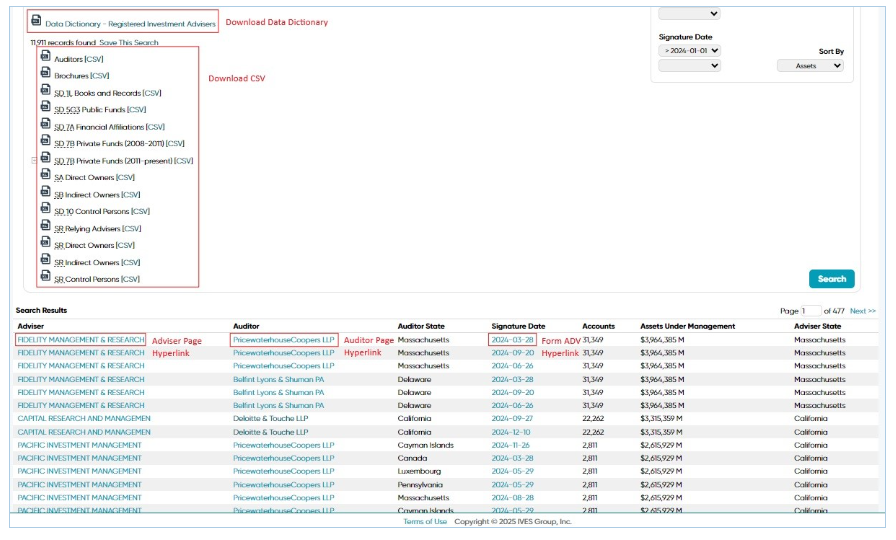Click the SD 5G3 Public Funds CSV icon
The image size is (896, 540).
click(x=46, y=106)
